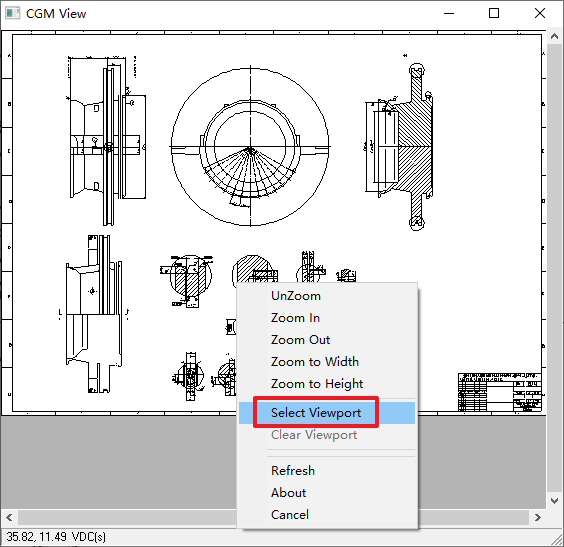564x547 pixels.
Task: Click the window resize grip corner
Action: pyautogui.click(x=557, y=540)
